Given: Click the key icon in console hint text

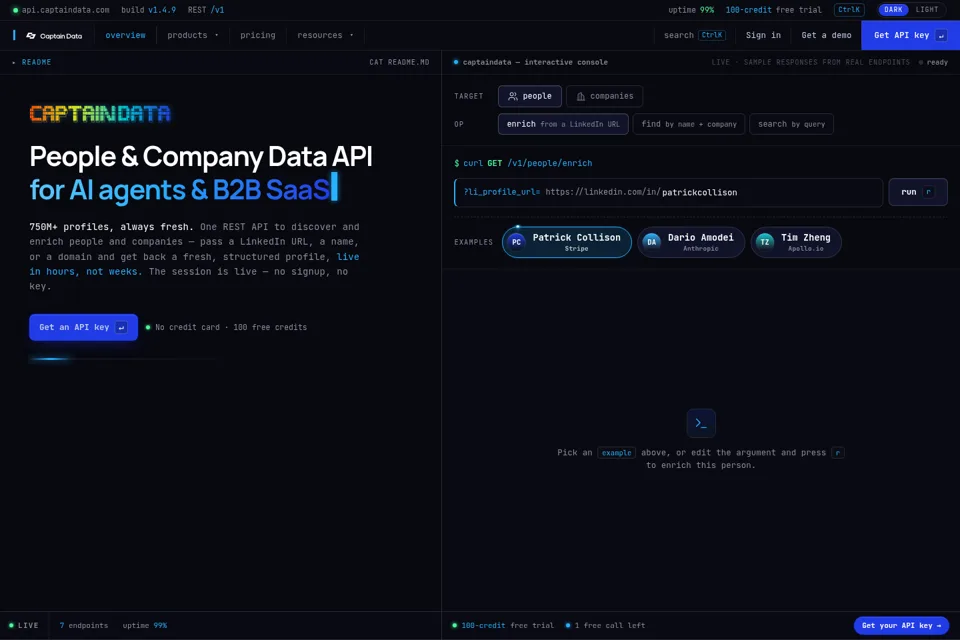Looking at the screenshot, I should click(838, 453).
